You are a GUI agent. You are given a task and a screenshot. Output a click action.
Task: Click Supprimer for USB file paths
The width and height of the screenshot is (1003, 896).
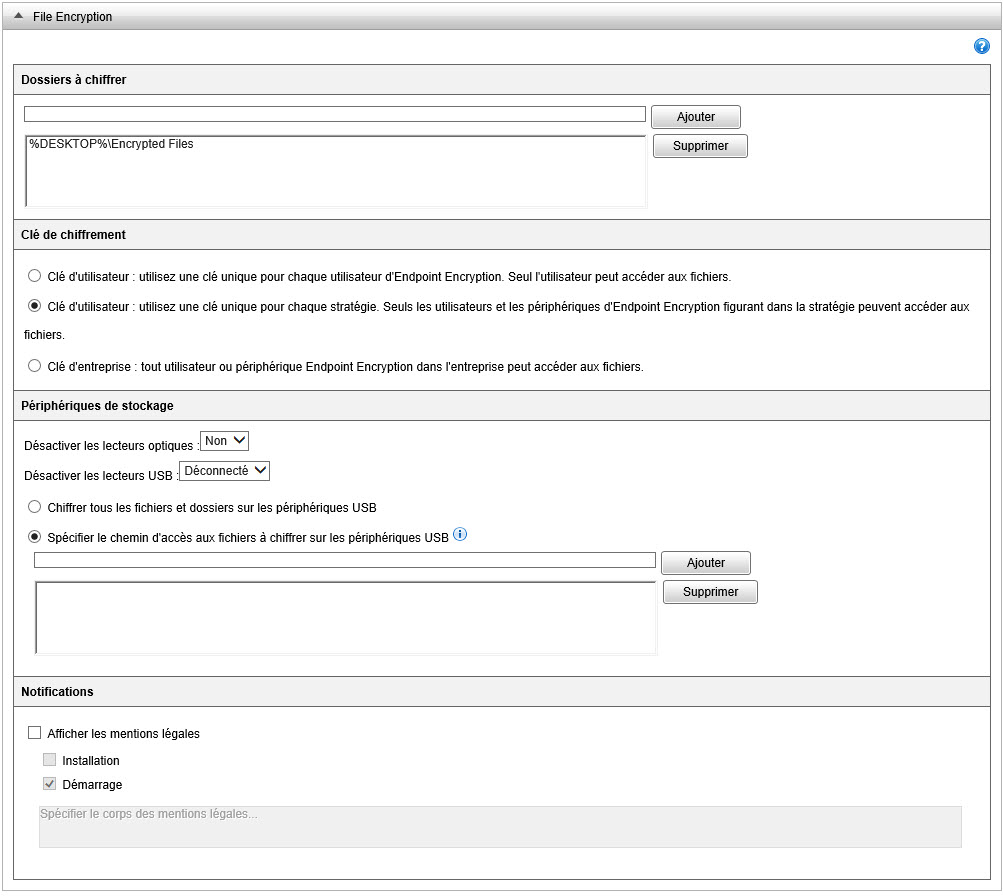pyautogui.click(x=710, y=592)
